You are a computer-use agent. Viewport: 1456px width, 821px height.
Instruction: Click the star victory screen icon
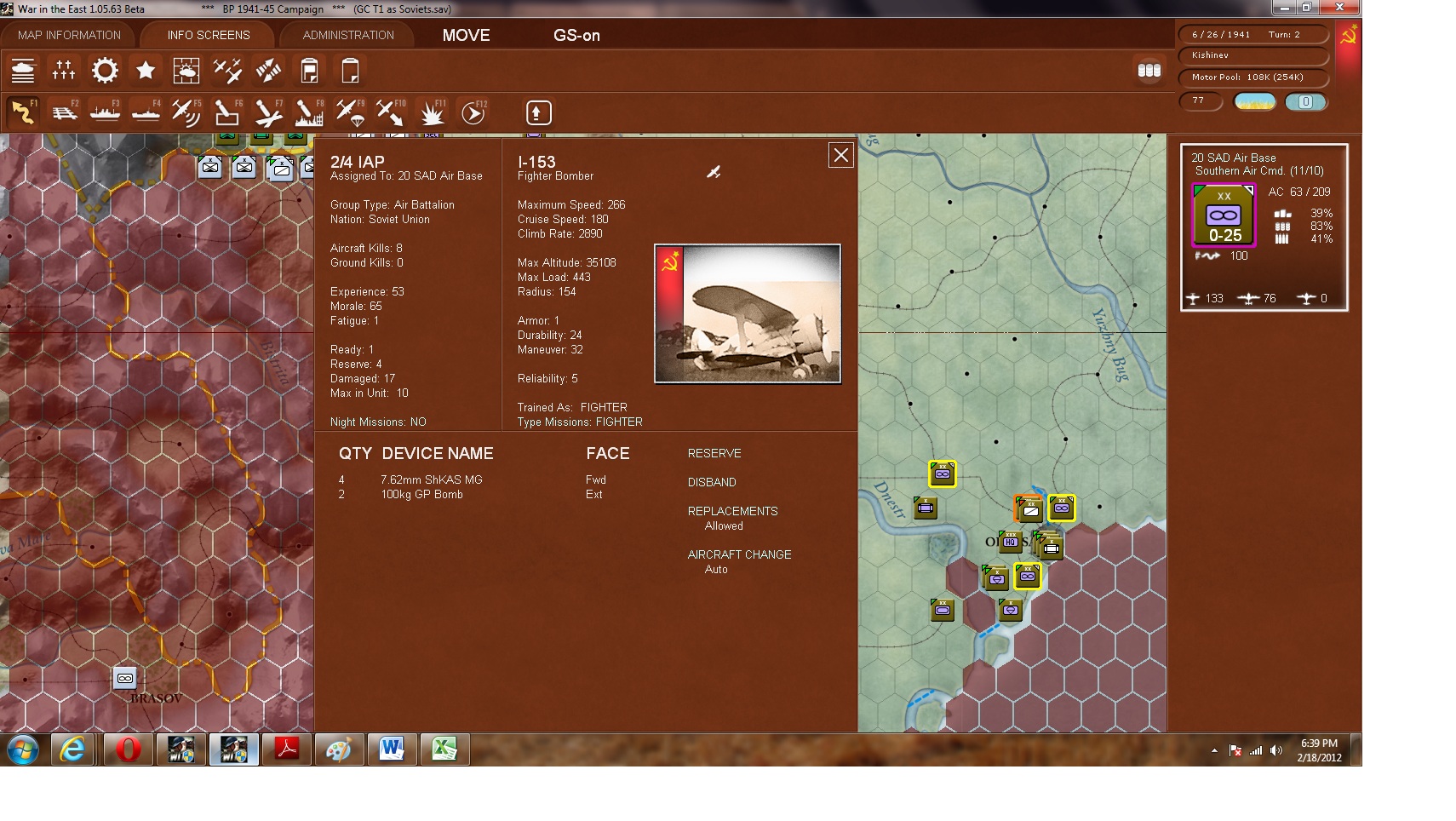(x=146, y=71)
